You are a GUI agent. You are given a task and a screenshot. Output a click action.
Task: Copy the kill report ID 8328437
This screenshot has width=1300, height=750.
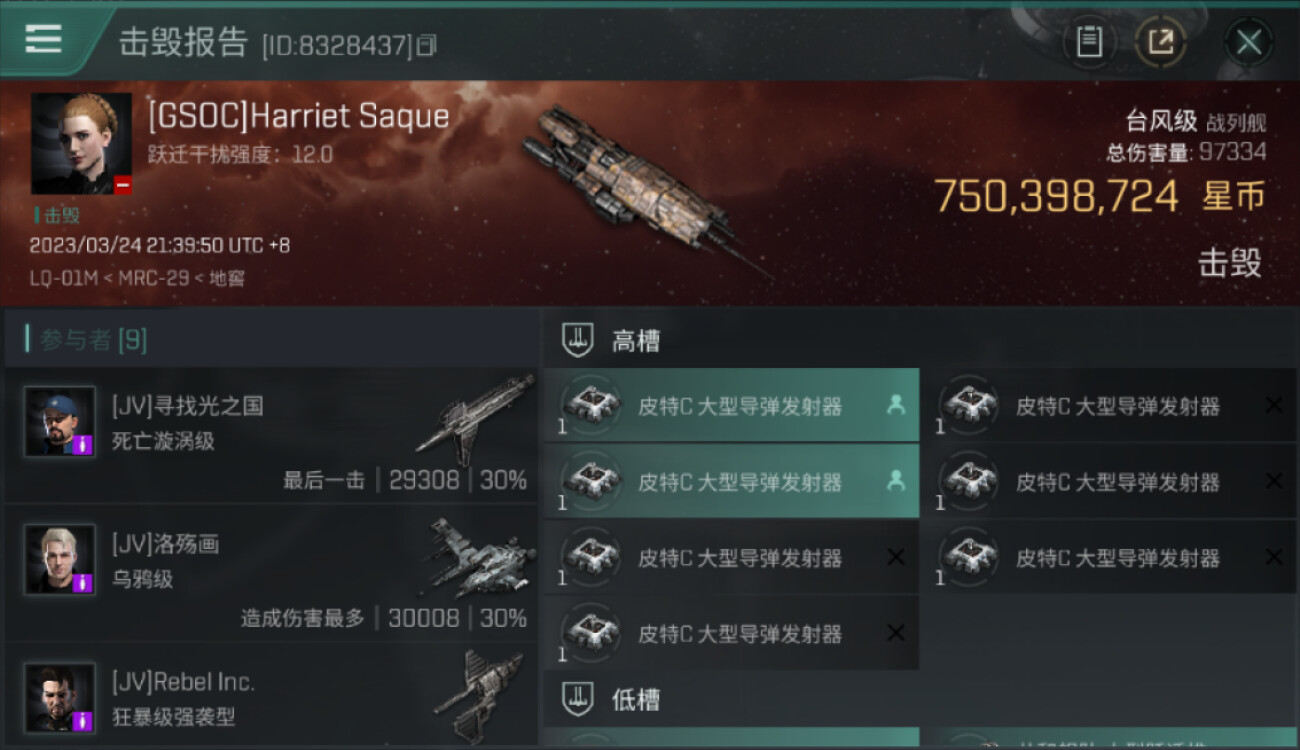pos(427,45)
